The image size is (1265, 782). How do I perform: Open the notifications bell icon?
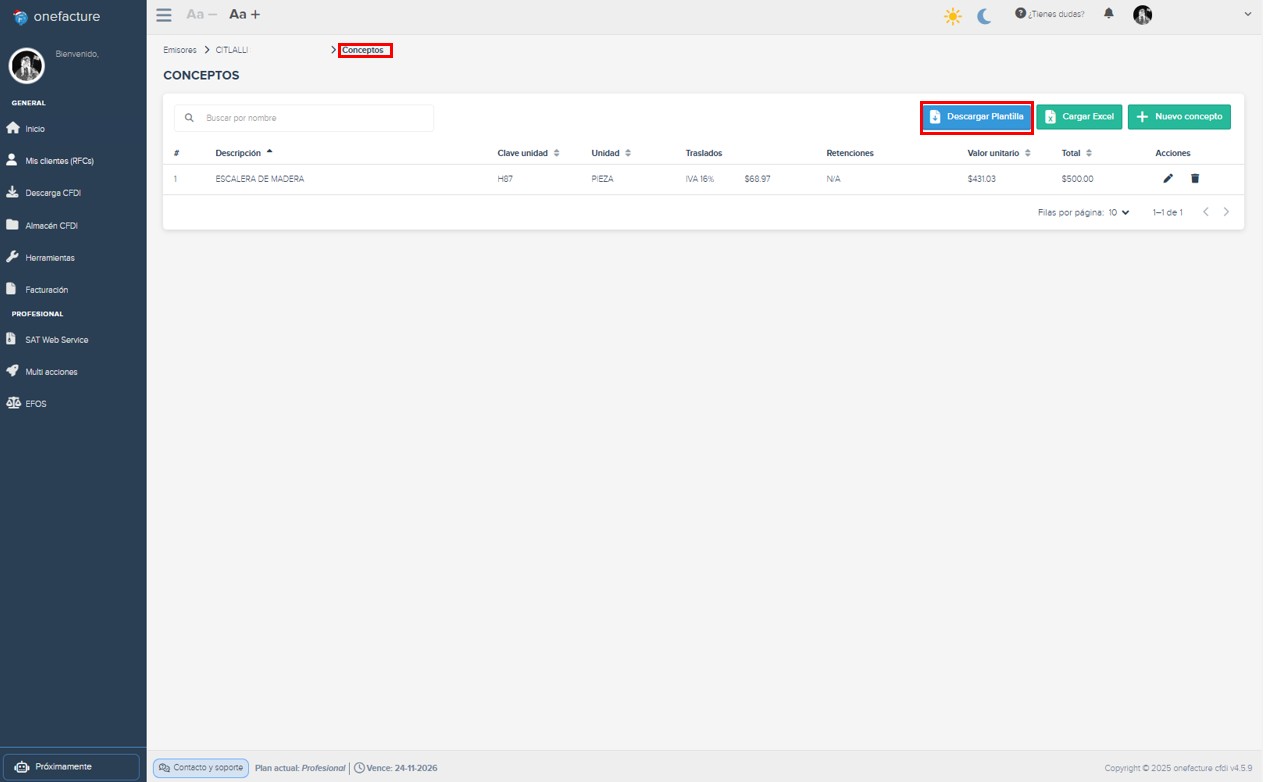1108,14
